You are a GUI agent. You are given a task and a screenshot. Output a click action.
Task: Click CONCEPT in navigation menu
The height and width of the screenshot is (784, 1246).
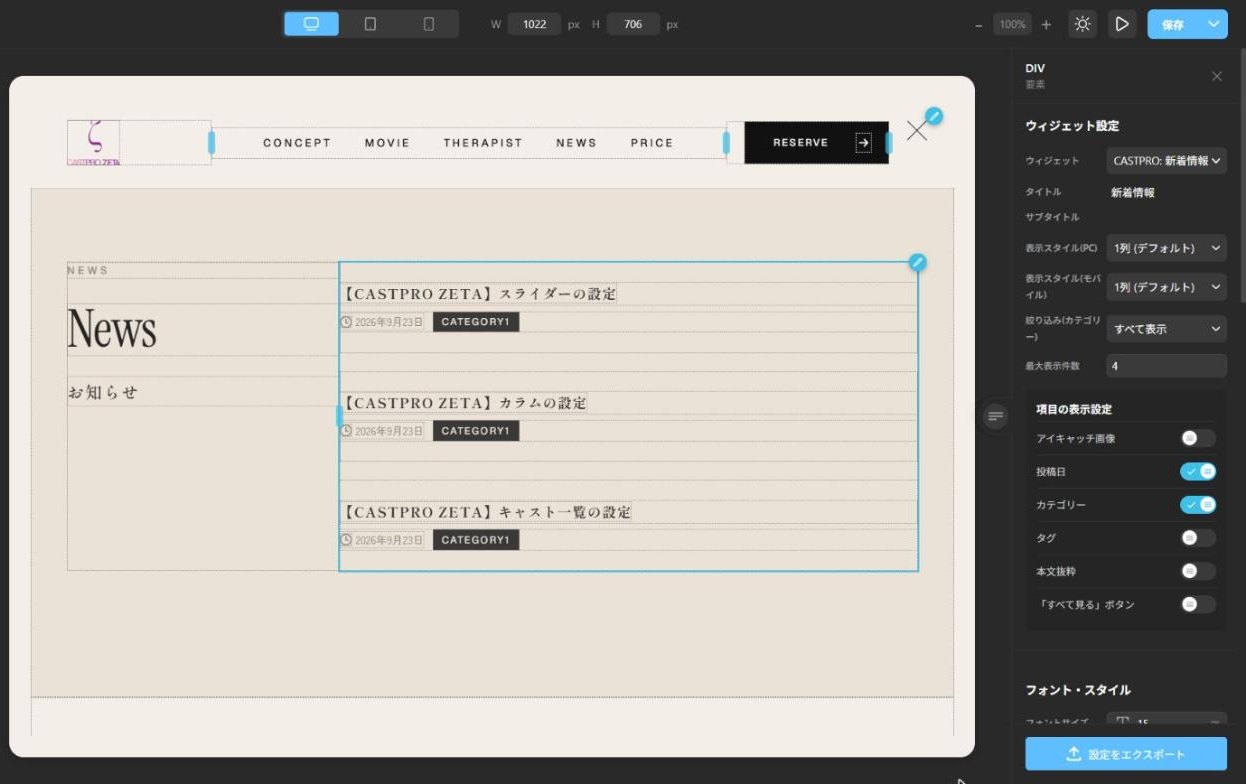[x=297, y=143]
